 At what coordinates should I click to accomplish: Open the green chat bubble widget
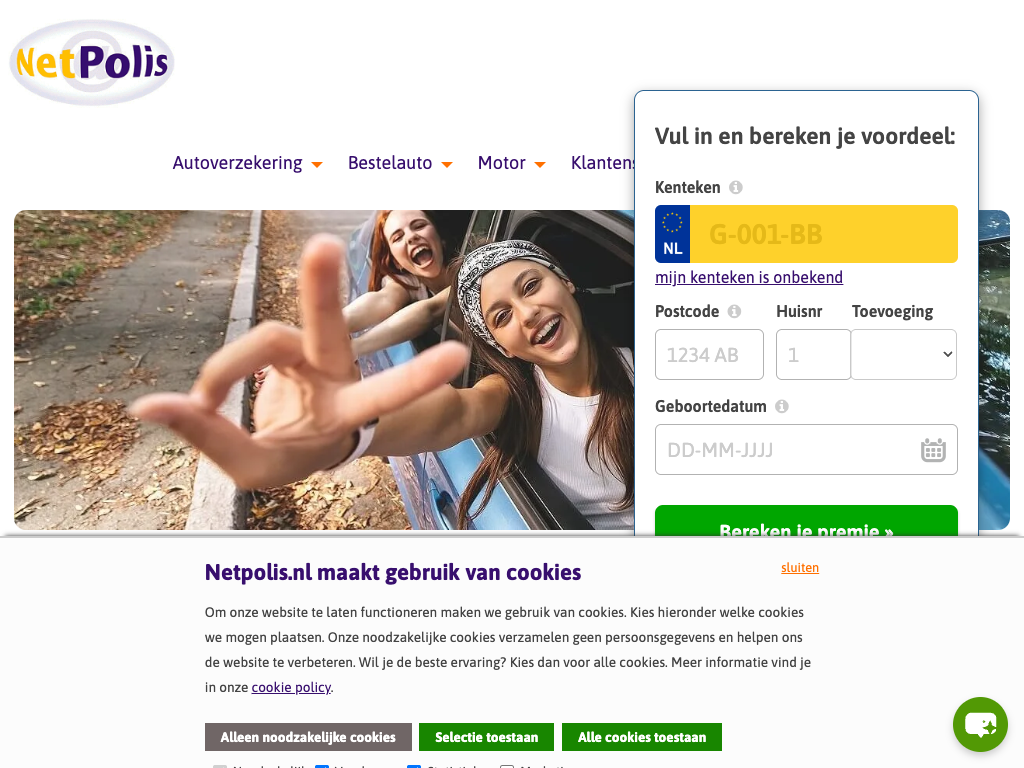[980, 724]
